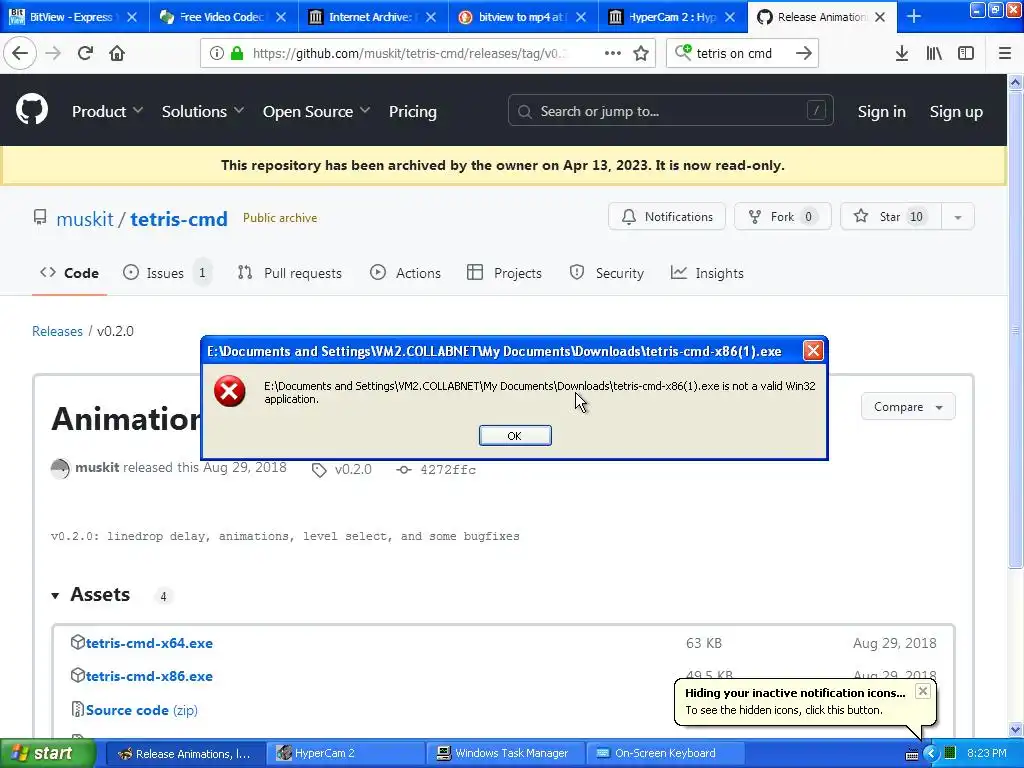
Task: Click the GitHub logo icon
Action: [x=32, y=110]
